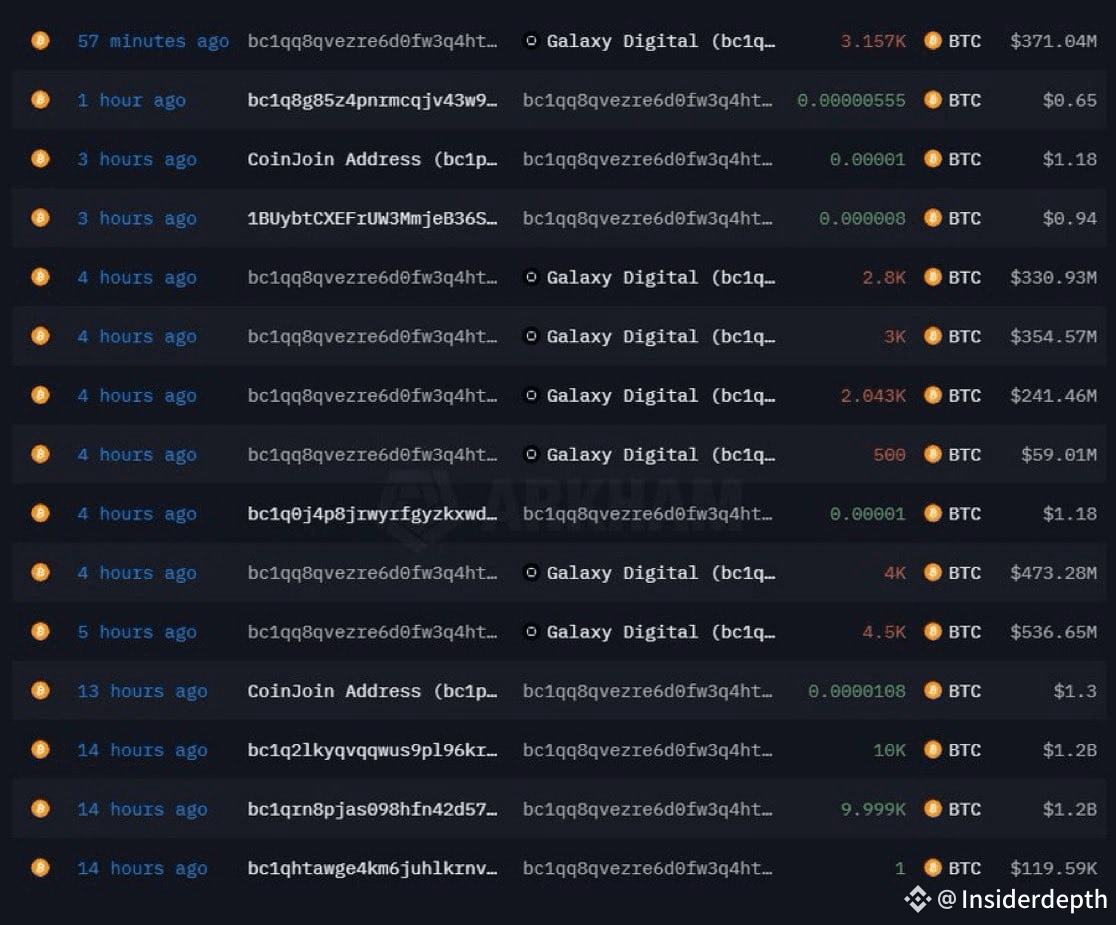Viewport: 1116px width, 925px height.
Task: Open the '57 minutes ago' transaction timestamp
Action: pos(153,41)
